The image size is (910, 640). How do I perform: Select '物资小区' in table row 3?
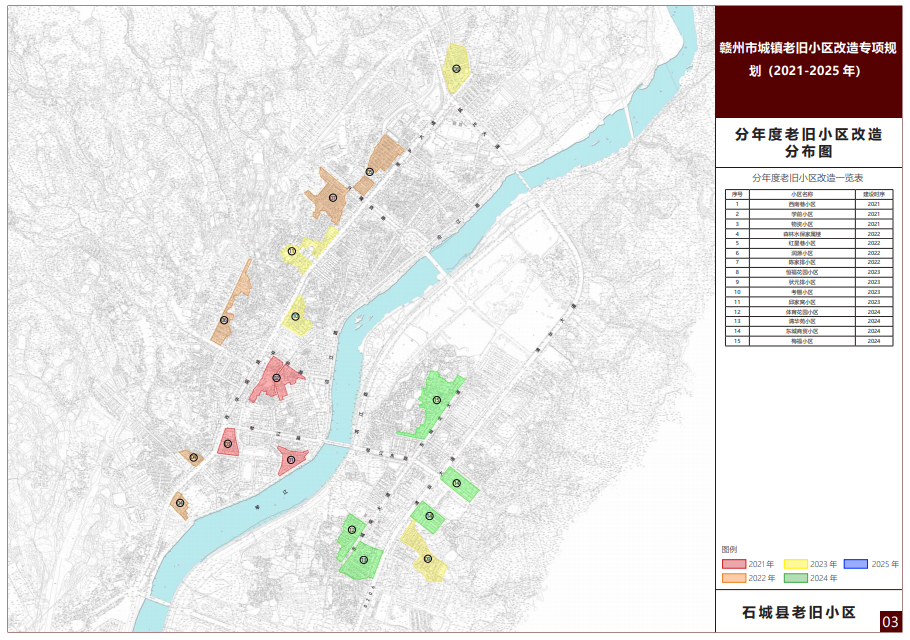pyautogui.click(x=802, y=224)
